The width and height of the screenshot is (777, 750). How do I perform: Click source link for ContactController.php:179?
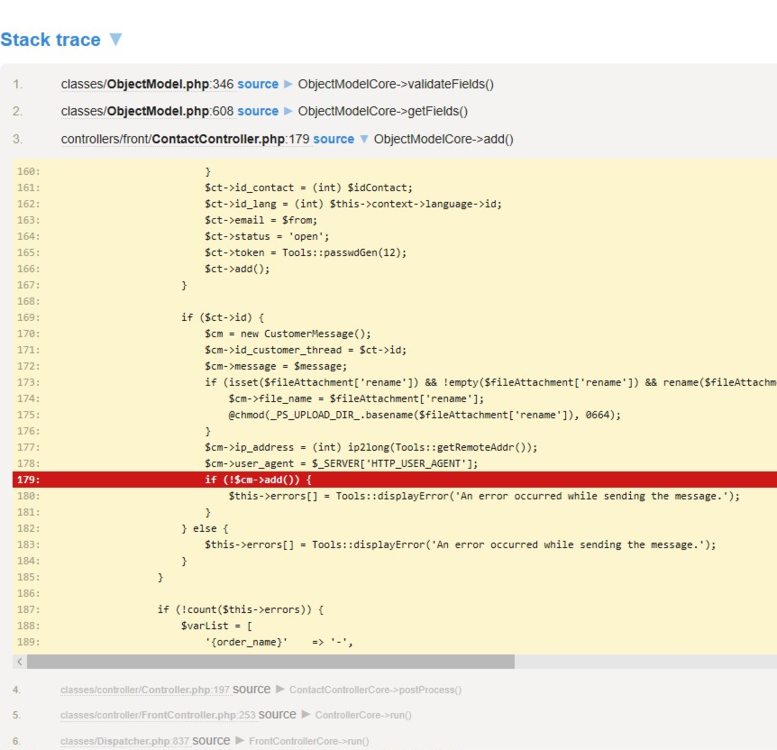333,139
